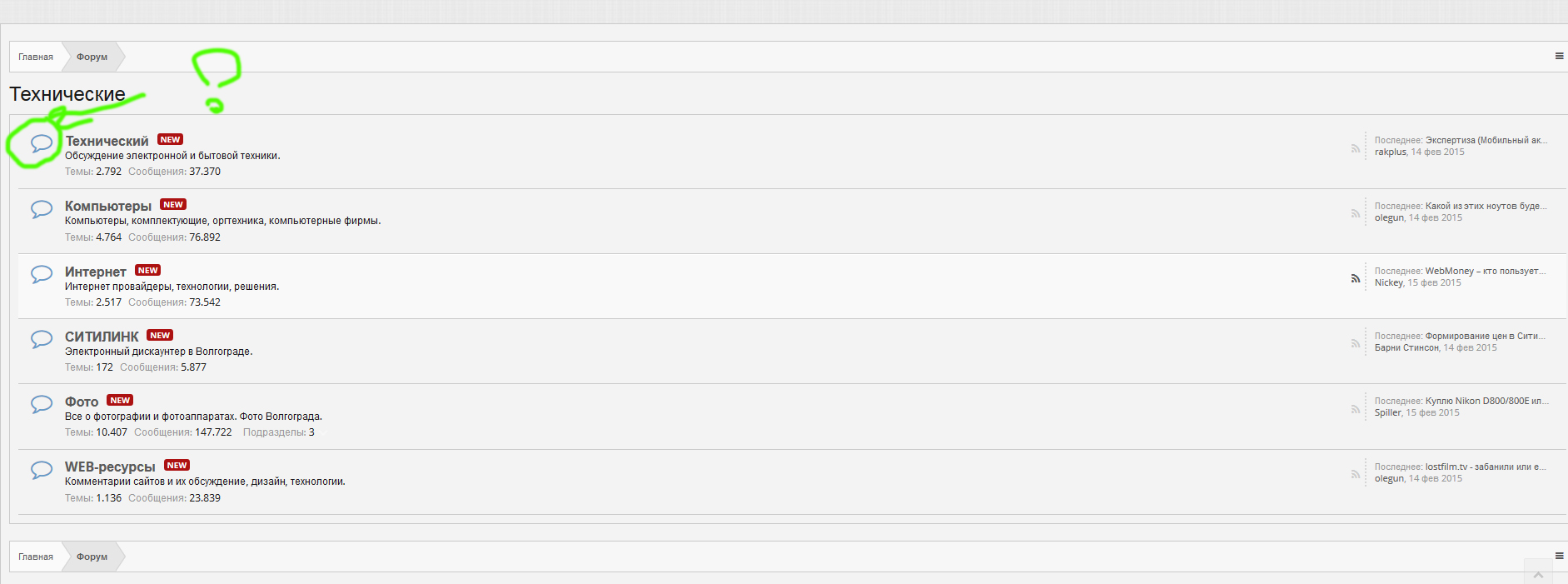Open RSS feed for Технический forum
The width and height of the screenshot is (1568, 584).
[x=1356, y=148]
